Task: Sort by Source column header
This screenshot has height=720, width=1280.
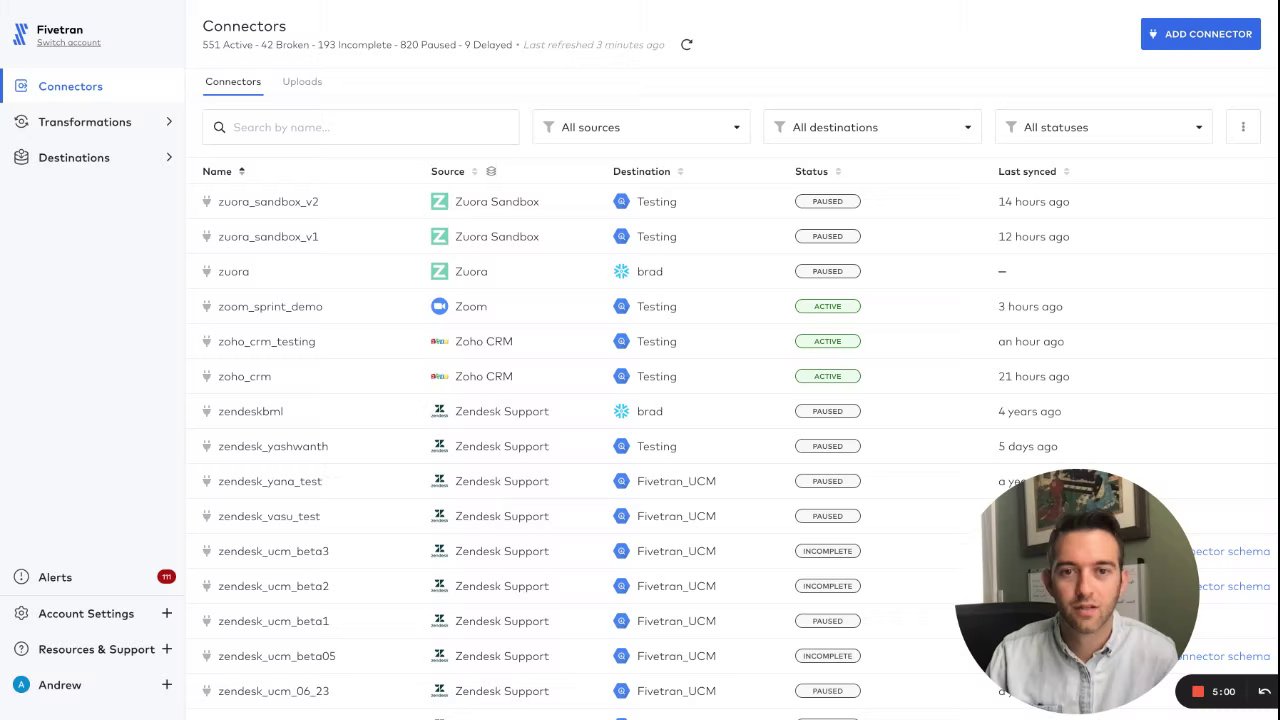Action: point(454,171)
